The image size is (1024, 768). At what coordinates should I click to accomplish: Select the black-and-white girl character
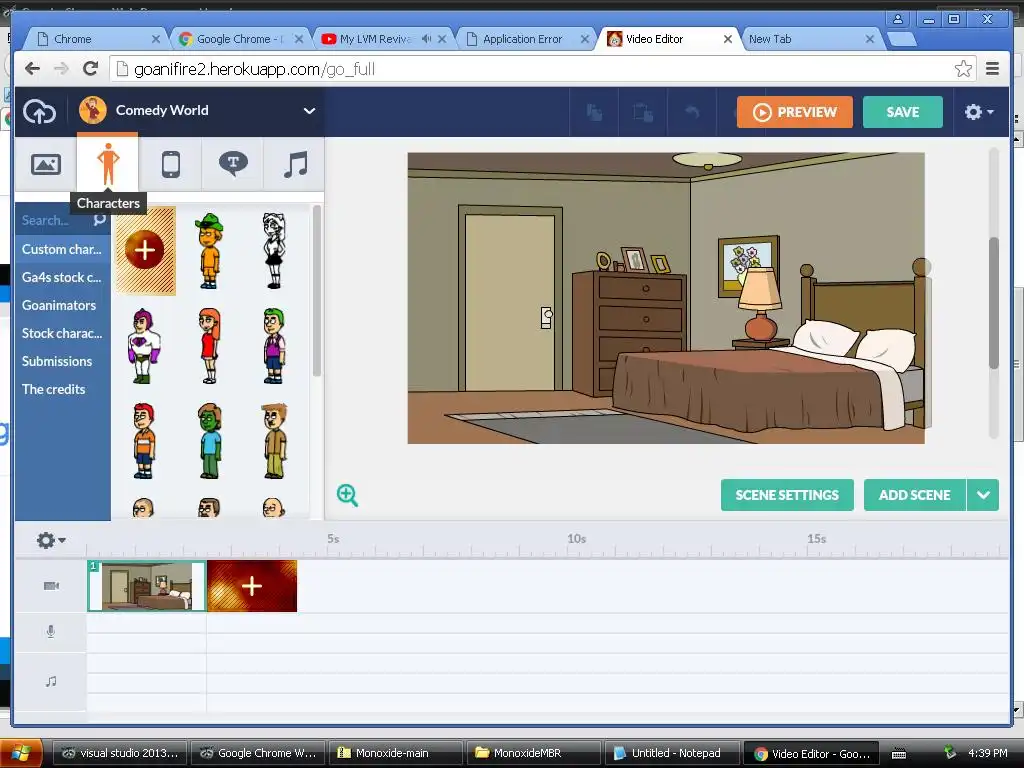click(x=274, y=251)
